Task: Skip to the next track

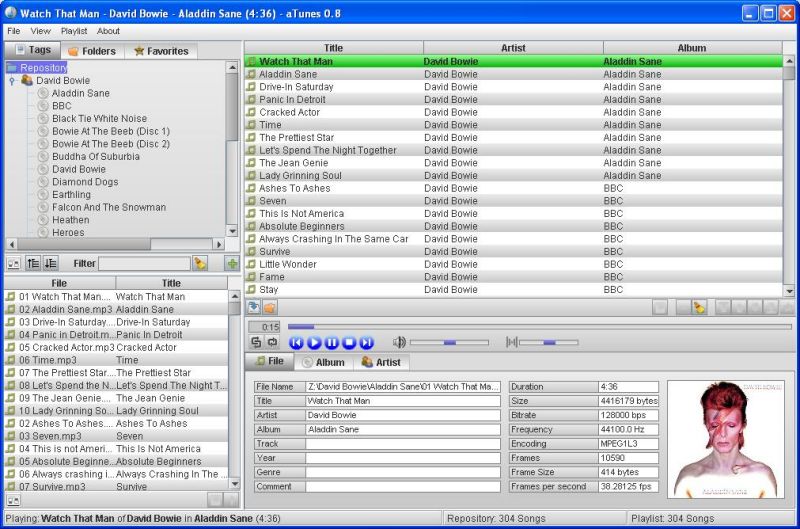Action: 367,343
